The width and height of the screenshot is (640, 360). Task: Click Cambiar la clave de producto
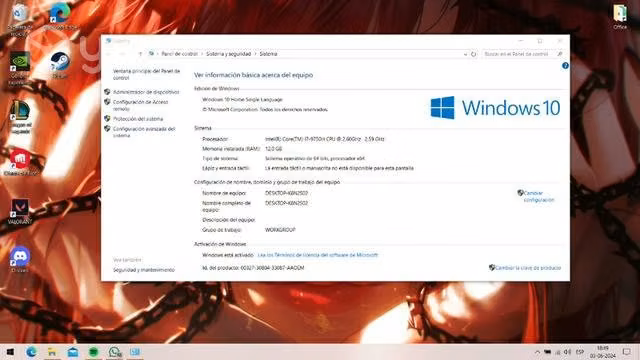[x=528, y=268]
